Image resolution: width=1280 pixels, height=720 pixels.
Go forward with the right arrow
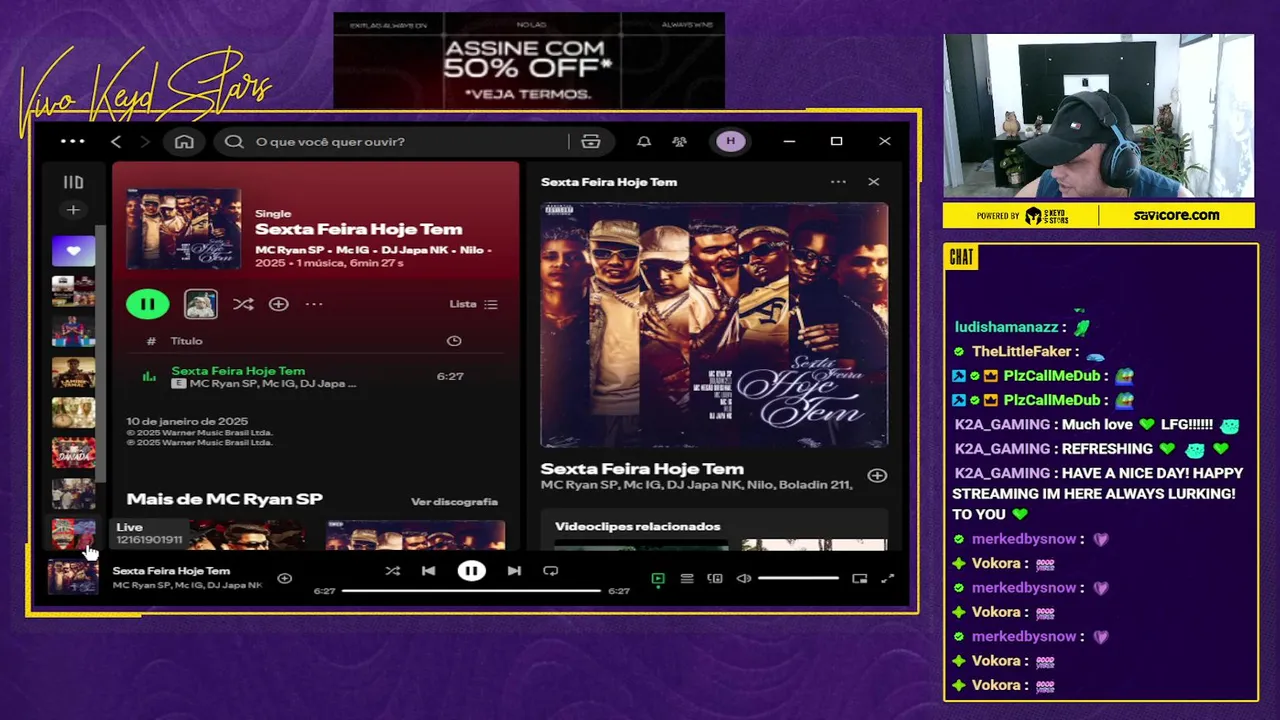[144, 142]
